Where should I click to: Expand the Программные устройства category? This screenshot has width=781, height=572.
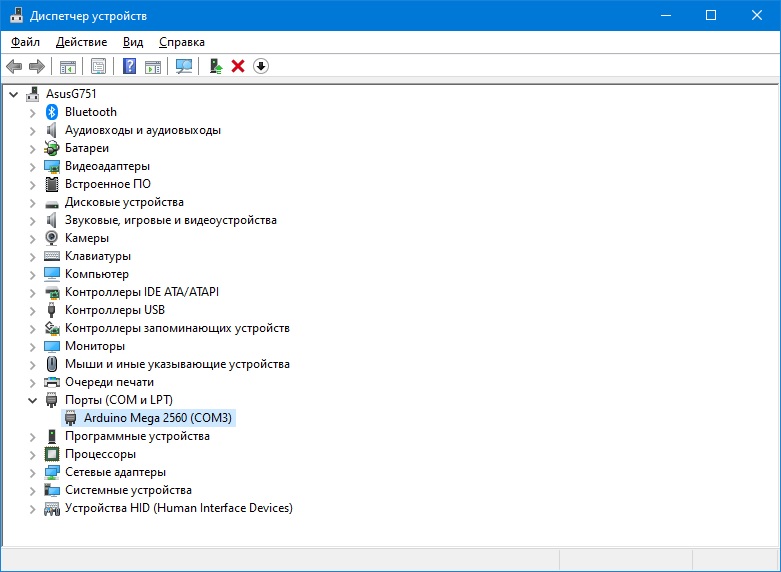(x=32, y=436)
